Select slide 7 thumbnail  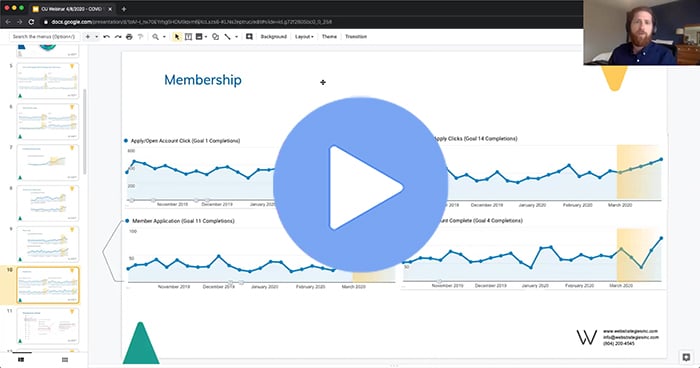[x=48, y=163]
